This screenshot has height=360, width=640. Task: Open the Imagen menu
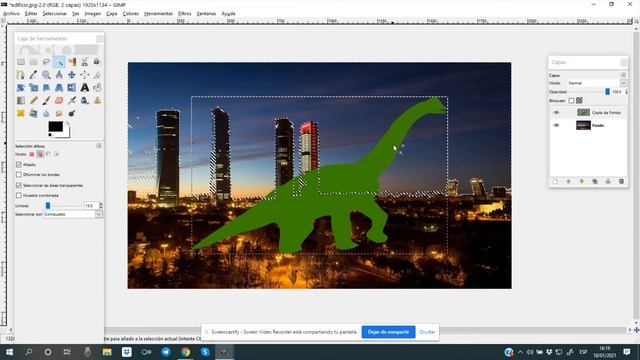(93, 13)
